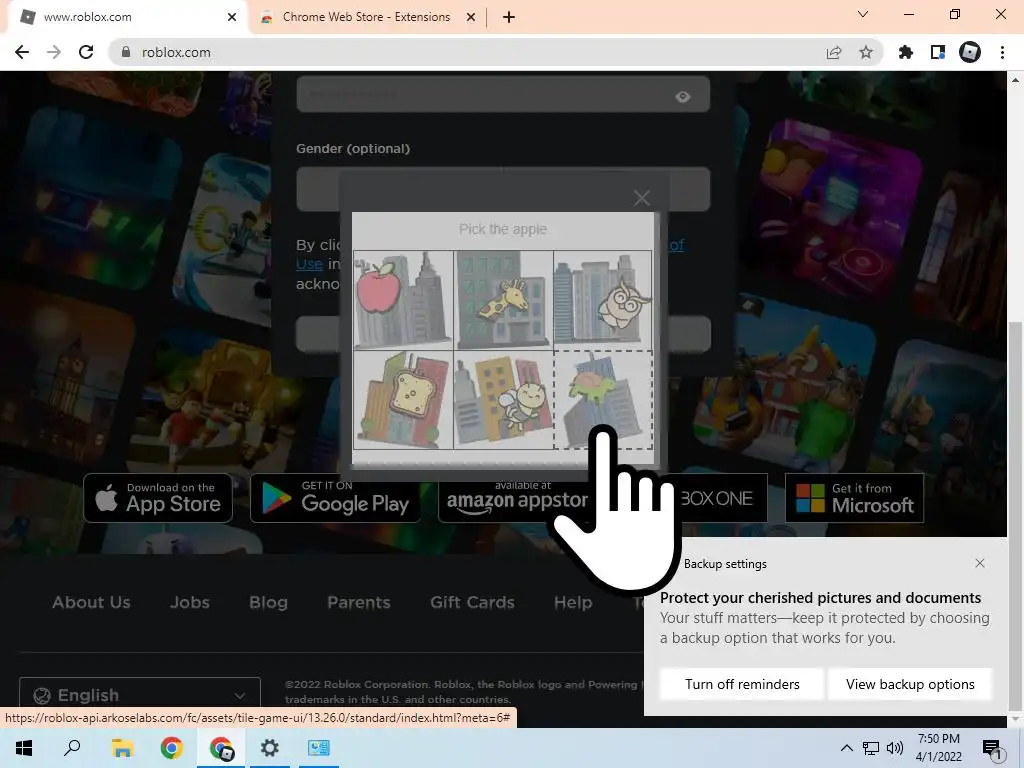Open File Explorer from taskbar
1024x768 pixels.
tap(122, 748)
